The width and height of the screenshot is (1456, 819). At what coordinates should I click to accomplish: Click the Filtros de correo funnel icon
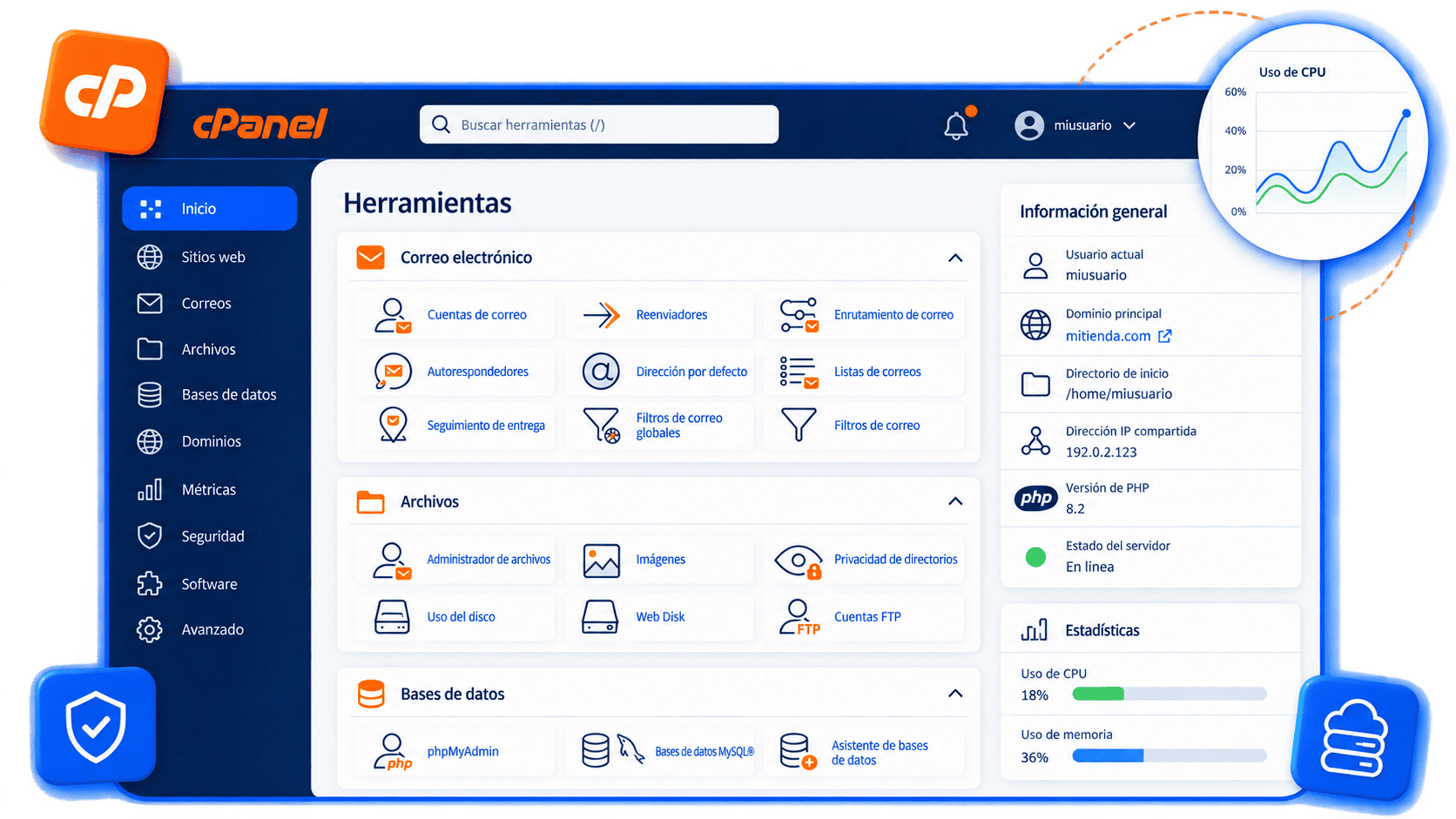click(799, 425)
